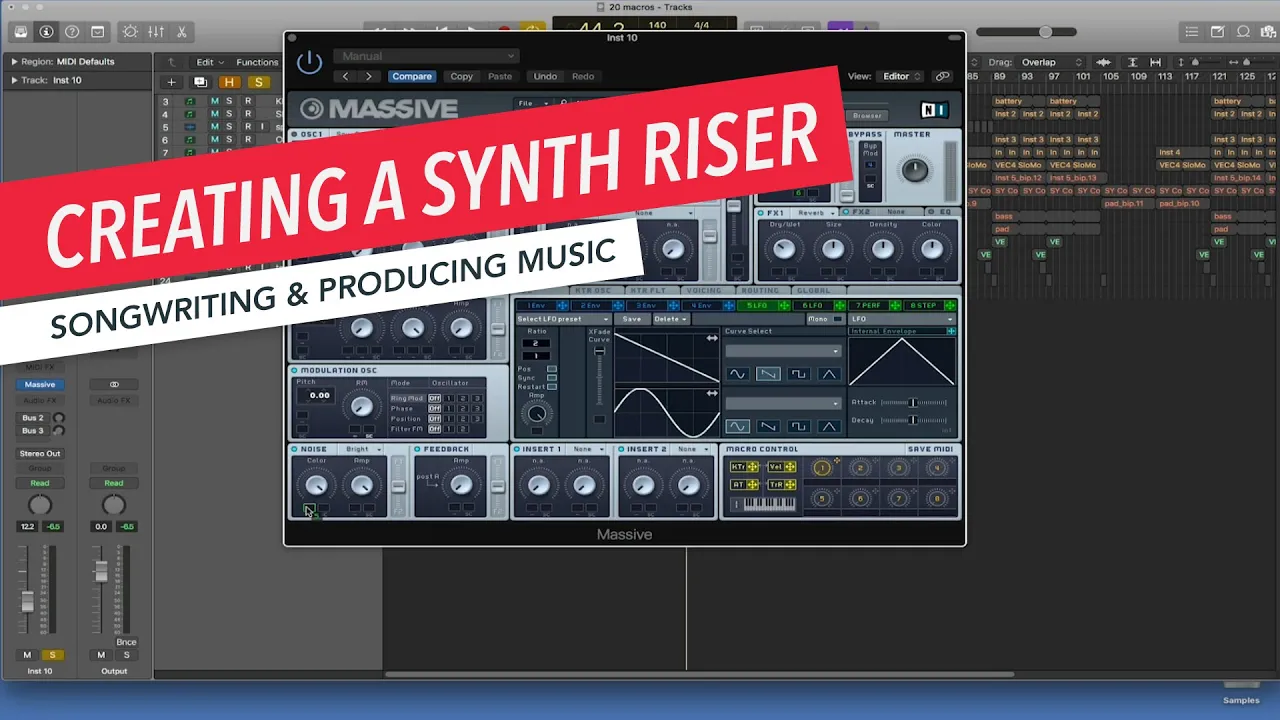The image size is (1280, 720).
Task: Open the Edit menu in tracks area
Action: (x=210, y=62)
